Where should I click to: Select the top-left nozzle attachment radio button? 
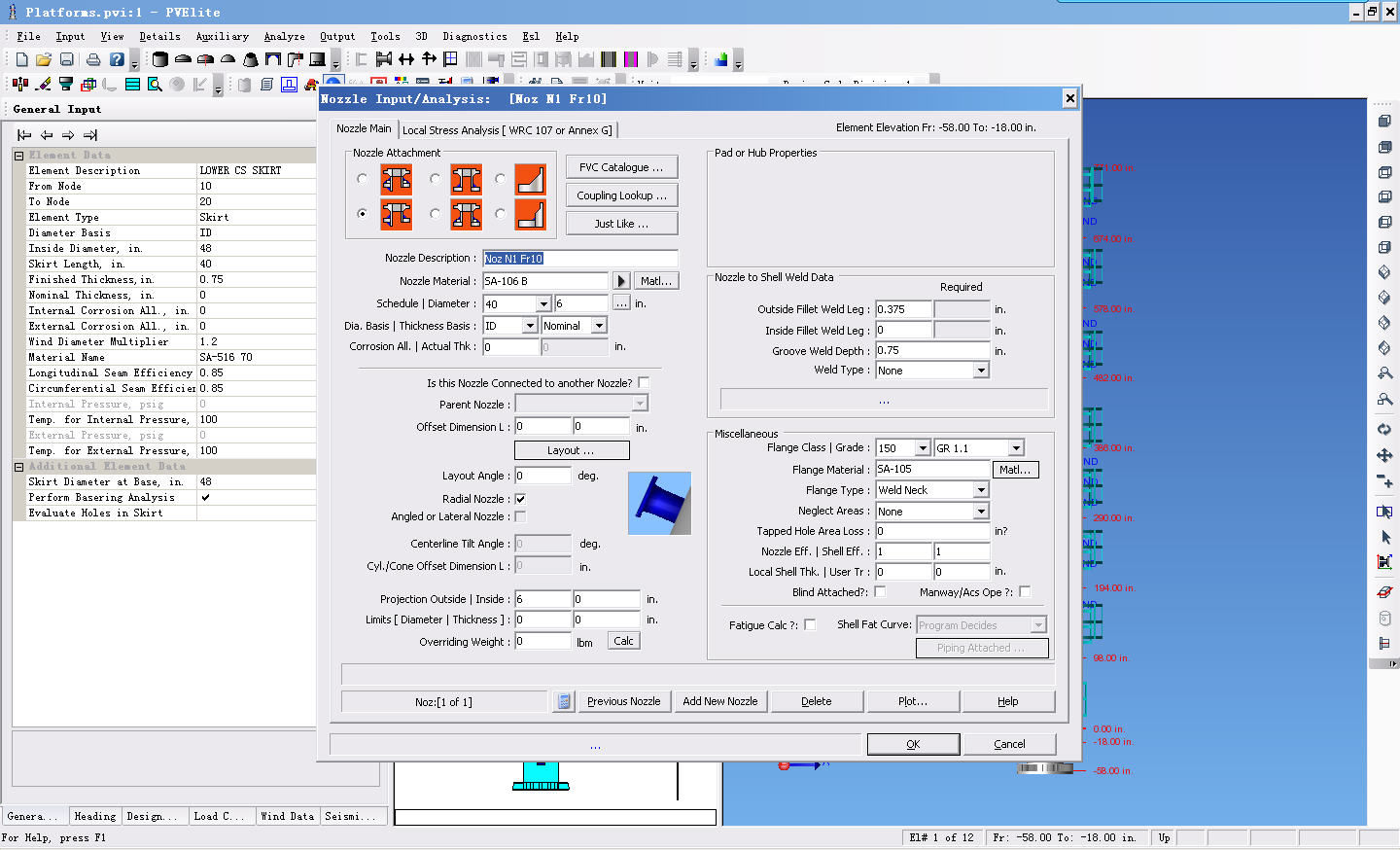pyautogui.click(x=363, y=179)
